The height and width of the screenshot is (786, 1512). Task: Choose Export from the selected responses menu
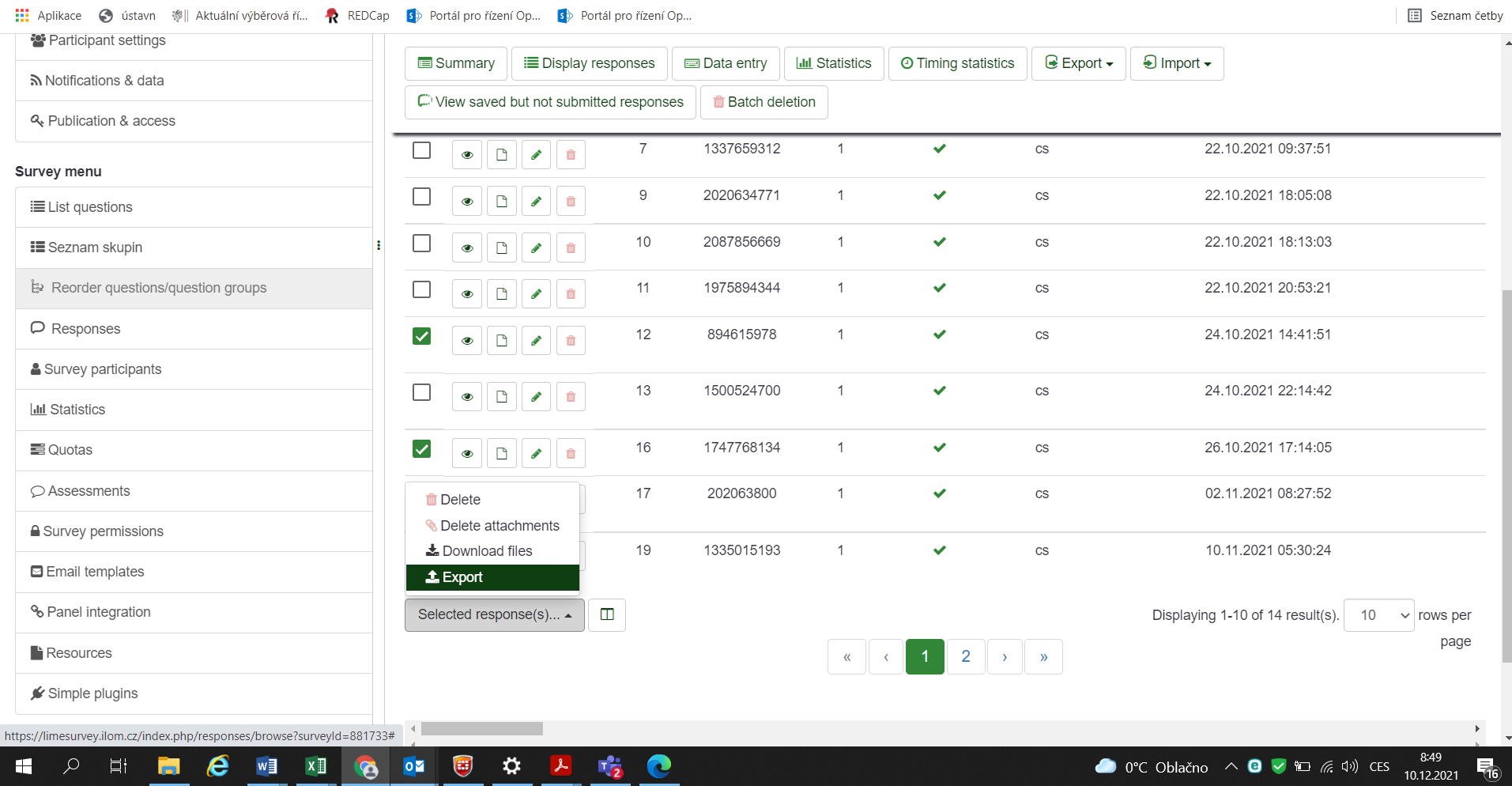[x=492, y=577]
